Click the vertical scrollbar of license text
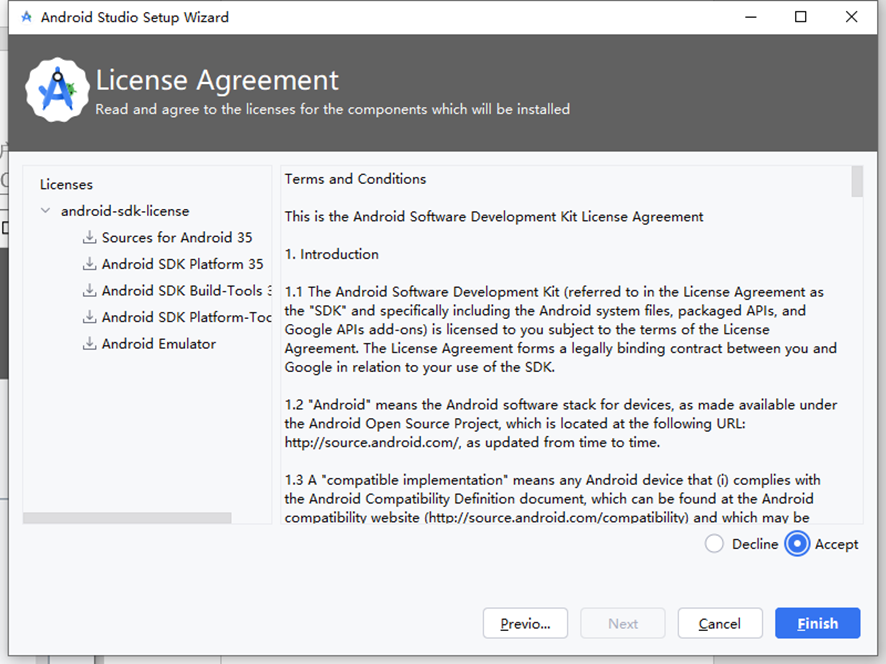 pyautogui.click(x=857, y=181)
